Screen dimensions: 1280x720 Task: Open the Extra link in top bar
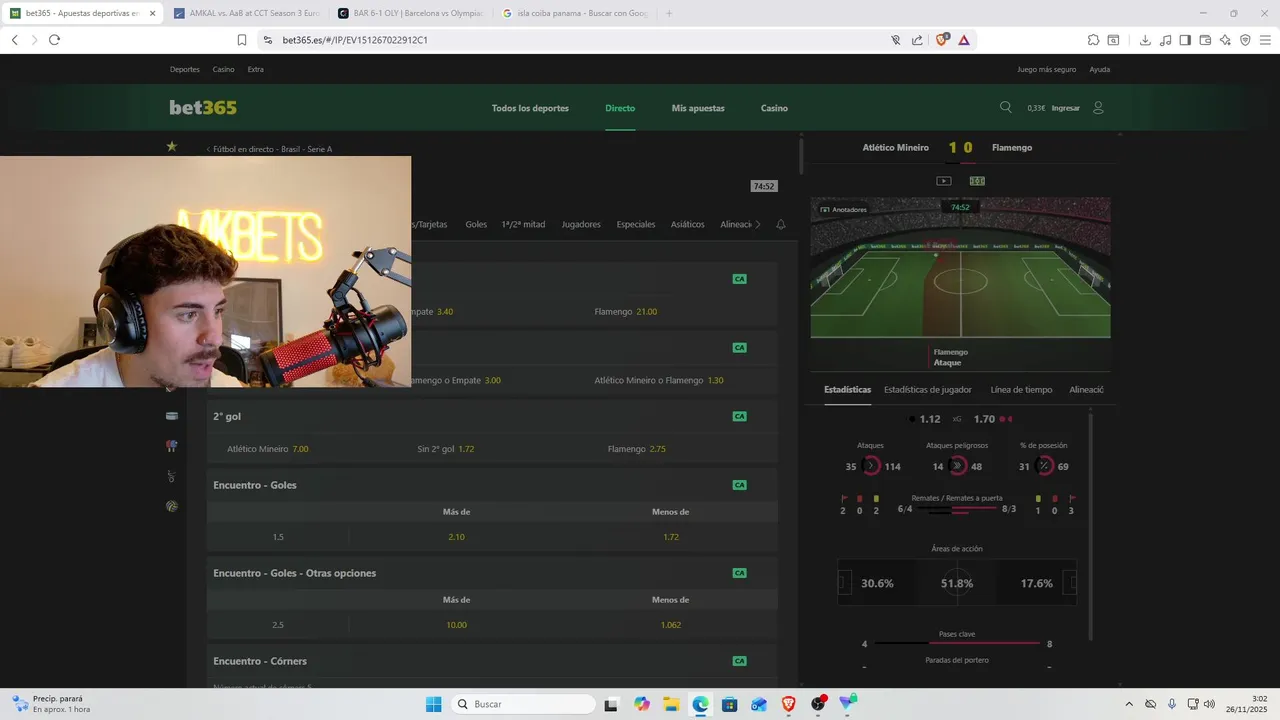coord(256,70)
